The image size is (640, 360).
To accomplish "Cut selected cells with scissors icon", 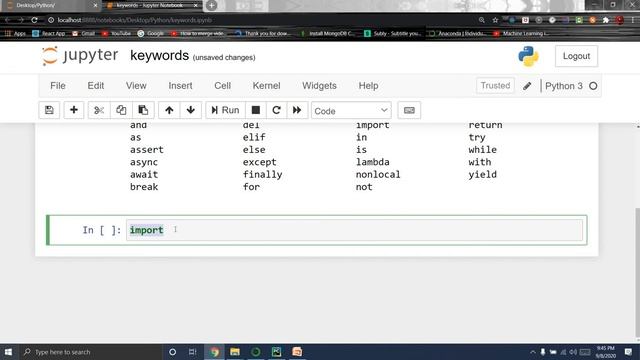I will coord(99,110).
